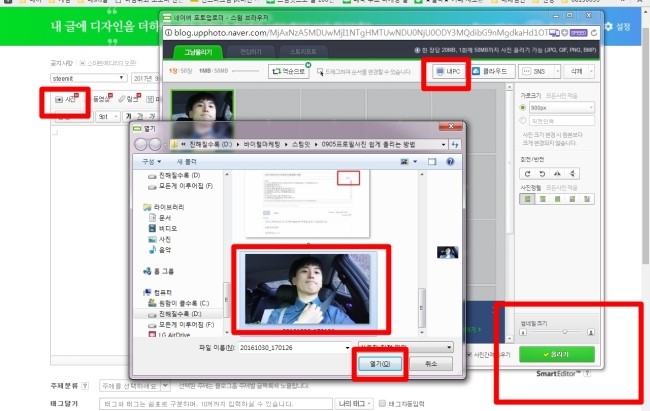The height and width of the screenshot is (411, 650).
Task: Select the 직접입력 custom width radio button
Action: [x=525, y=119]
